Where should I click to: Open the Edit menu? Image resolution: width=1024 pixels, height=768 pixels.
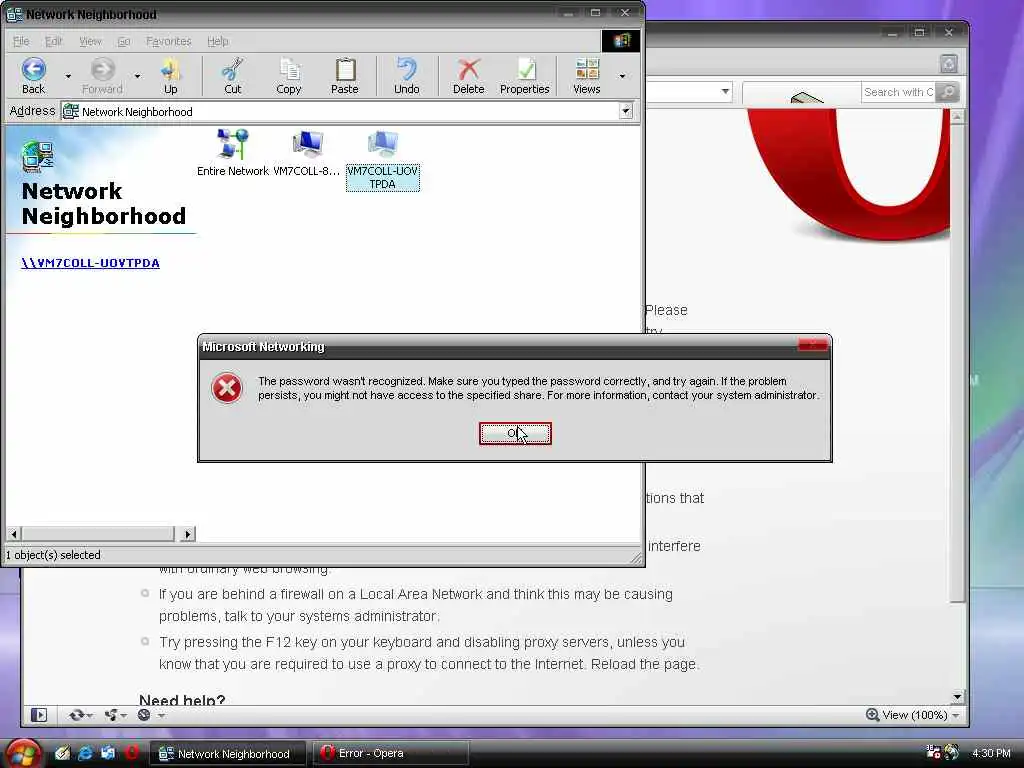54,41
